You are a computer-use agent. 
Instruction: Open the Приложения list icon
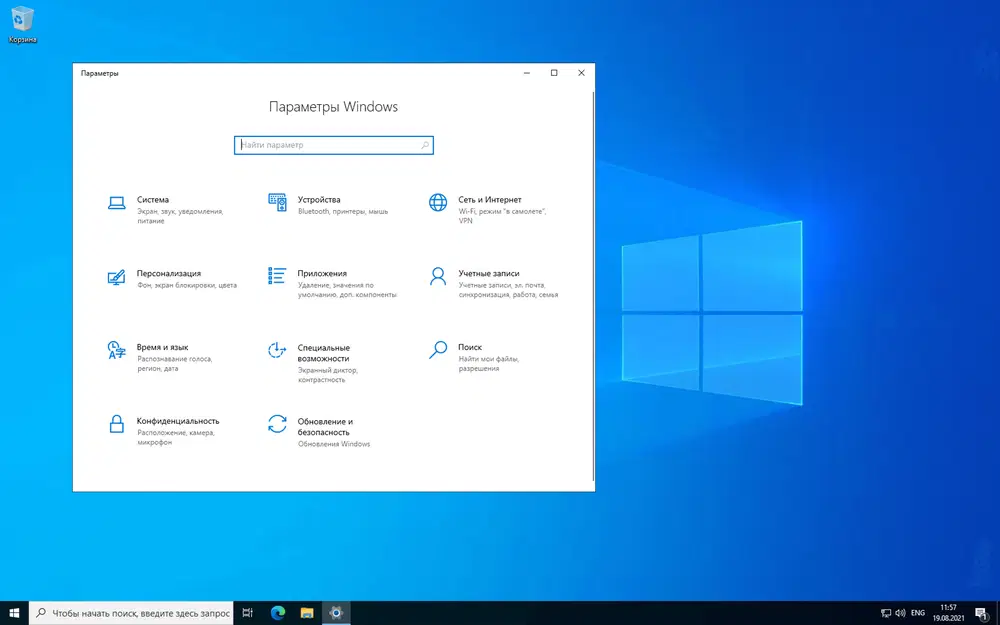pyautogui.click(x=277, y=276)
